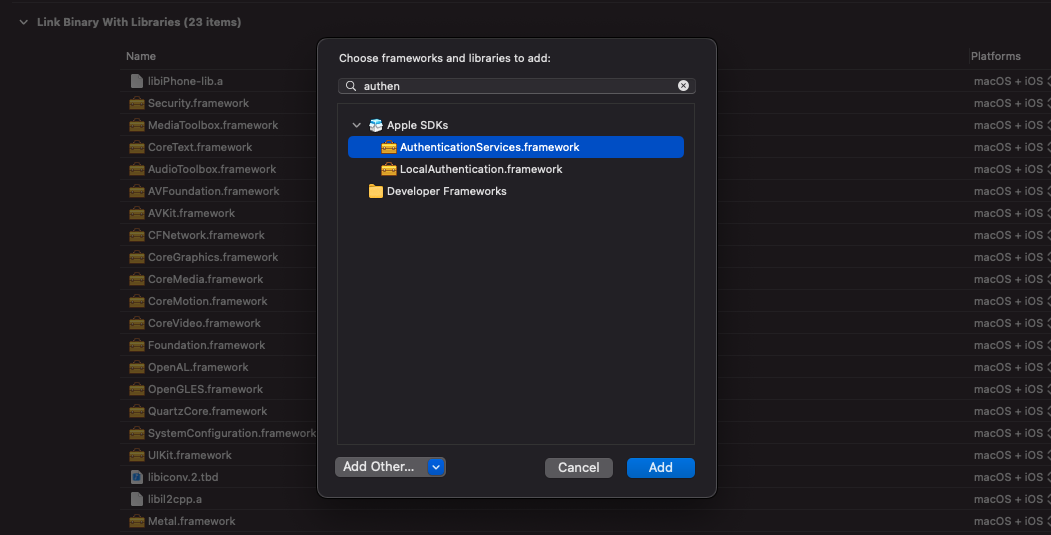Open the Add Other dropdown arrow
Image resolution: width=1051 pixels, height=535 pixels.
(x=436, y=467)
